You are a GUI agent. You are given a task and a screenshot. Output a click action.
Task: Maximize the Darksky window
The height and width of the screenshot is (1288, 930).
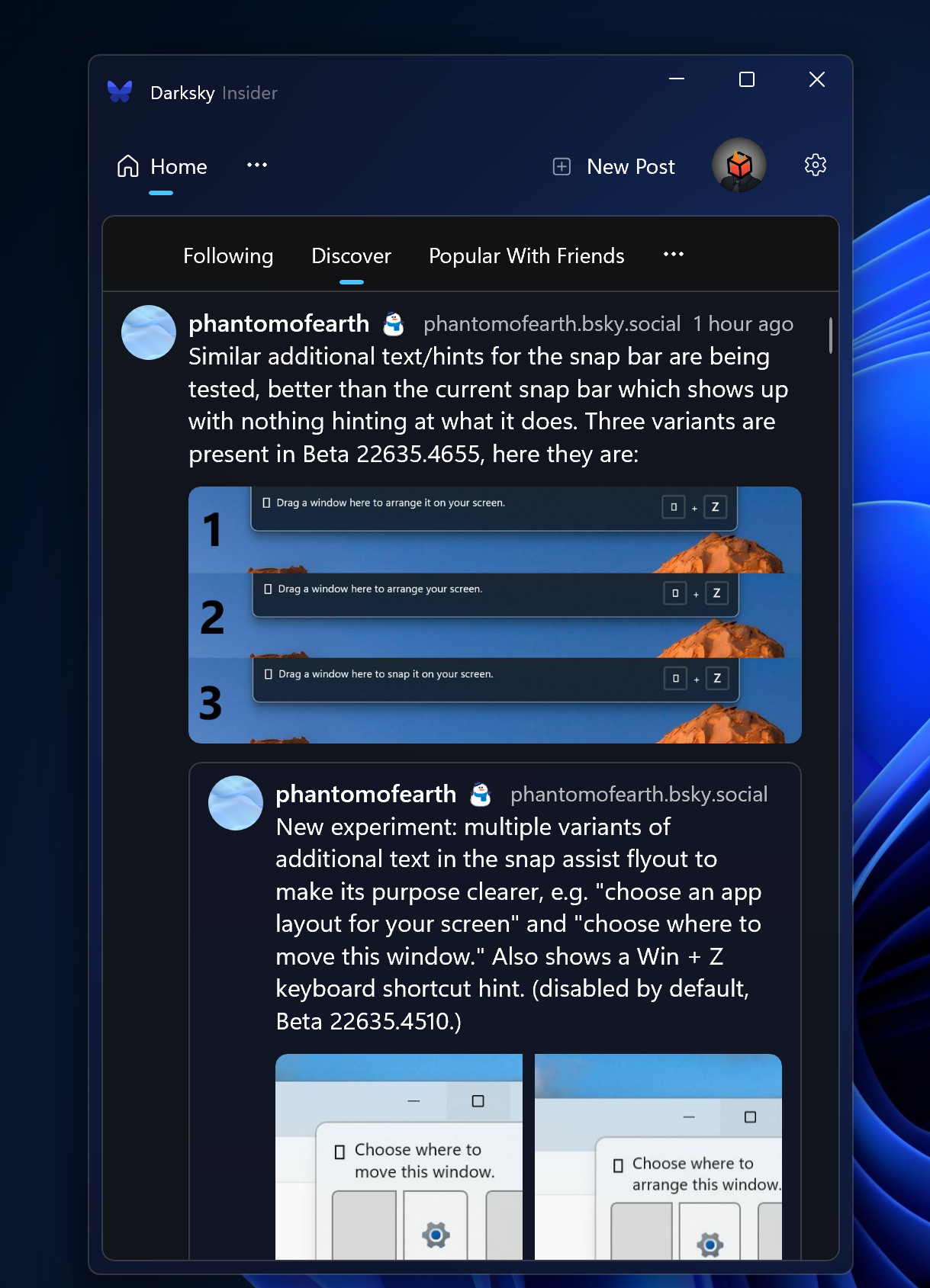tap(747, 79)
